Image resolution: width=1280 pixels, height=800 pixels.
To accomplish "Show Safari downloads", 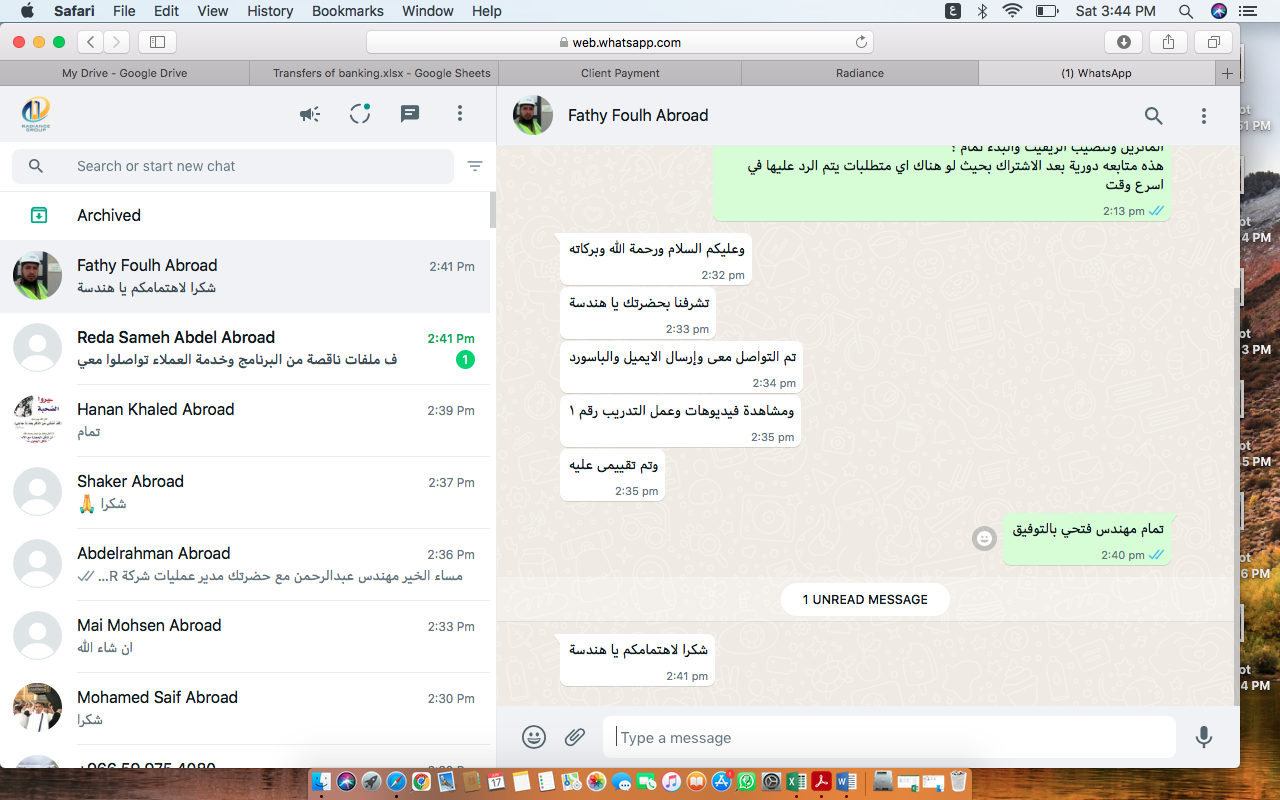I will pos(1124,42).
